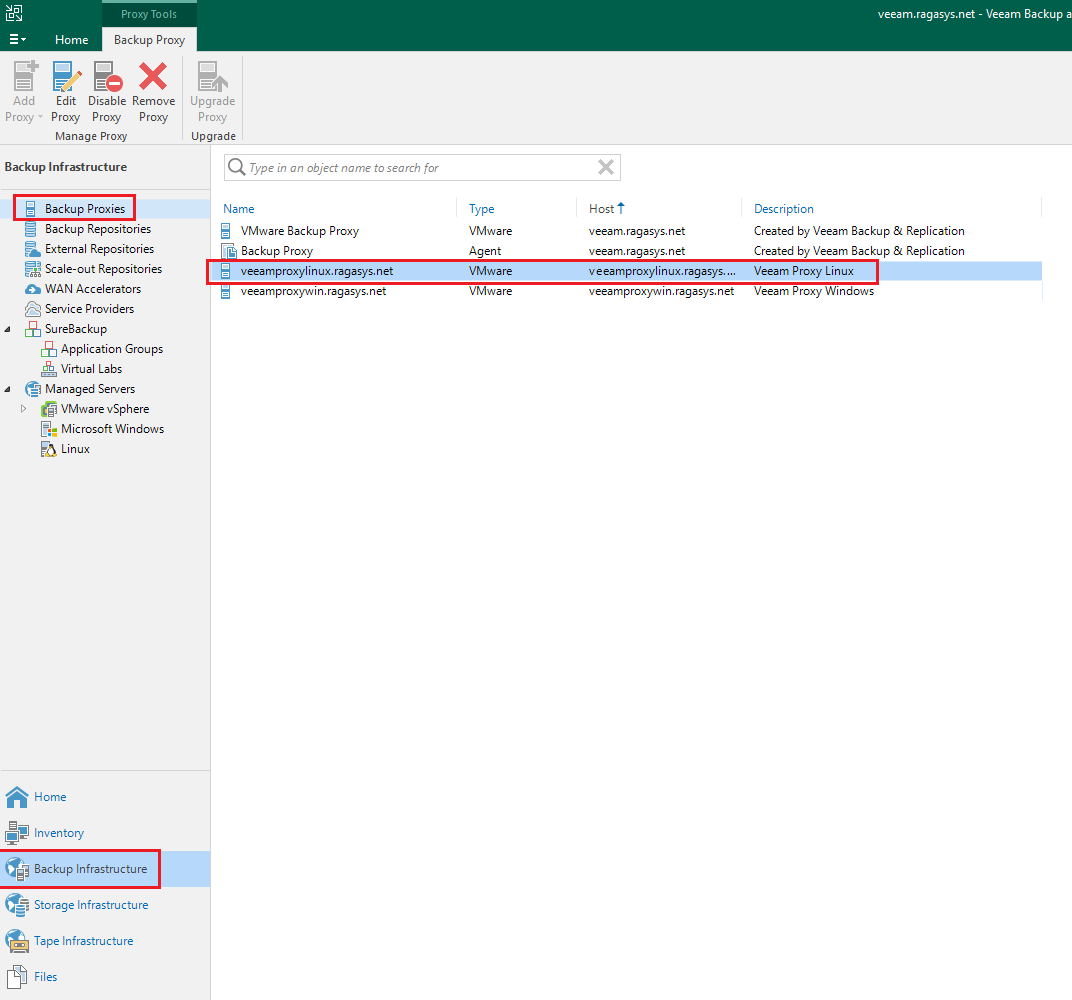Expand the VMware vSphere node
This screenshot has width=1072, height=1000.
23,408
